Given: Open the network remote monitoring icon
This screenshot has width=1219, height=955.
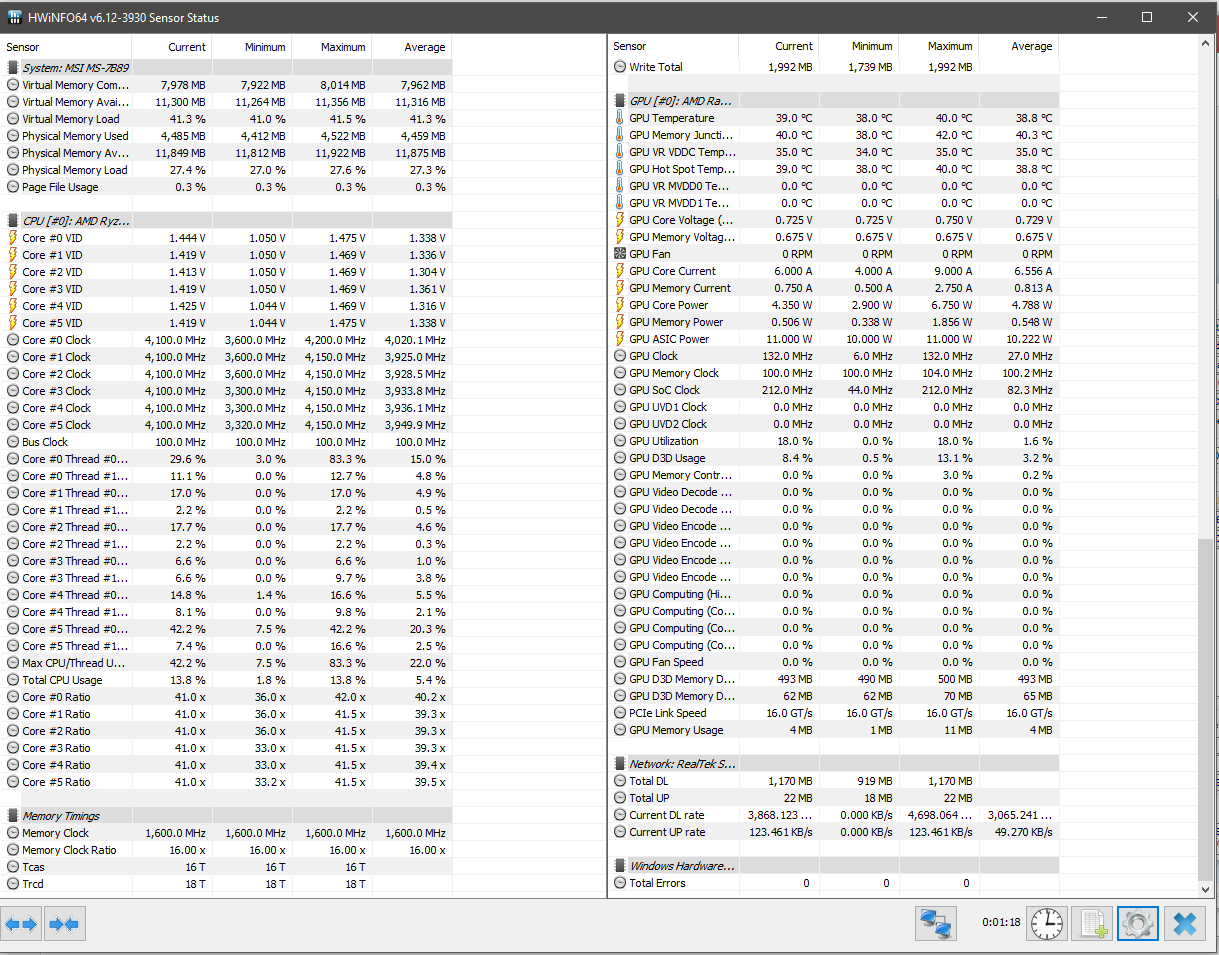Looking at the screenshot, I should [x=935, y=923].
